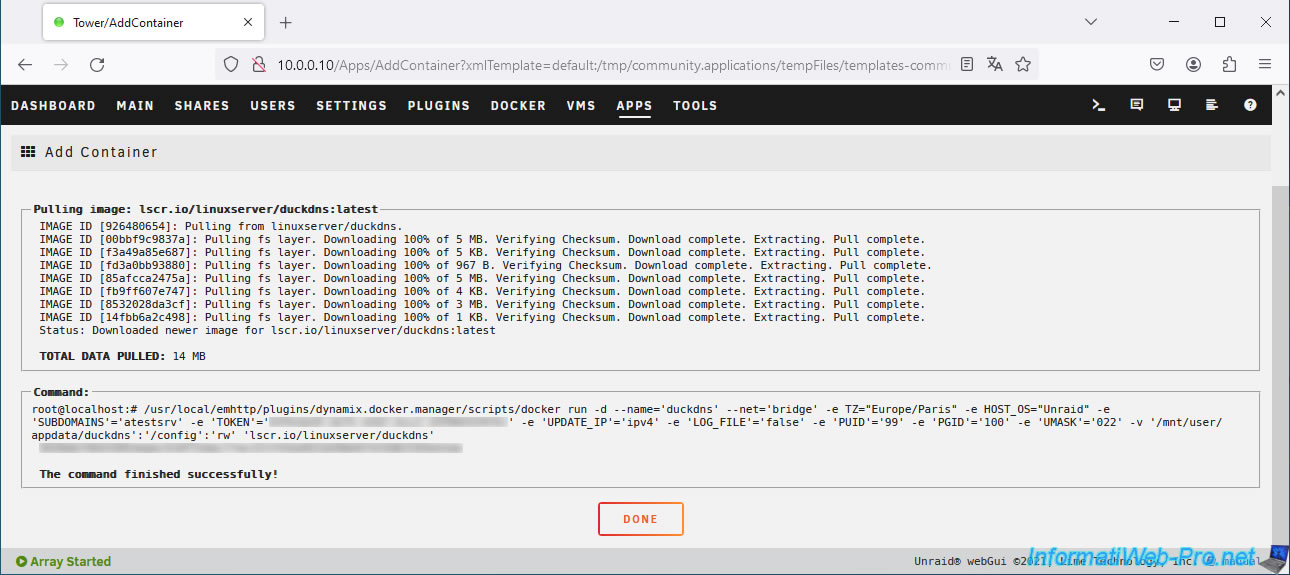This screenshot has width=1290, height=575.
Task: Open the Docker menu item
Action: point(518,105)
